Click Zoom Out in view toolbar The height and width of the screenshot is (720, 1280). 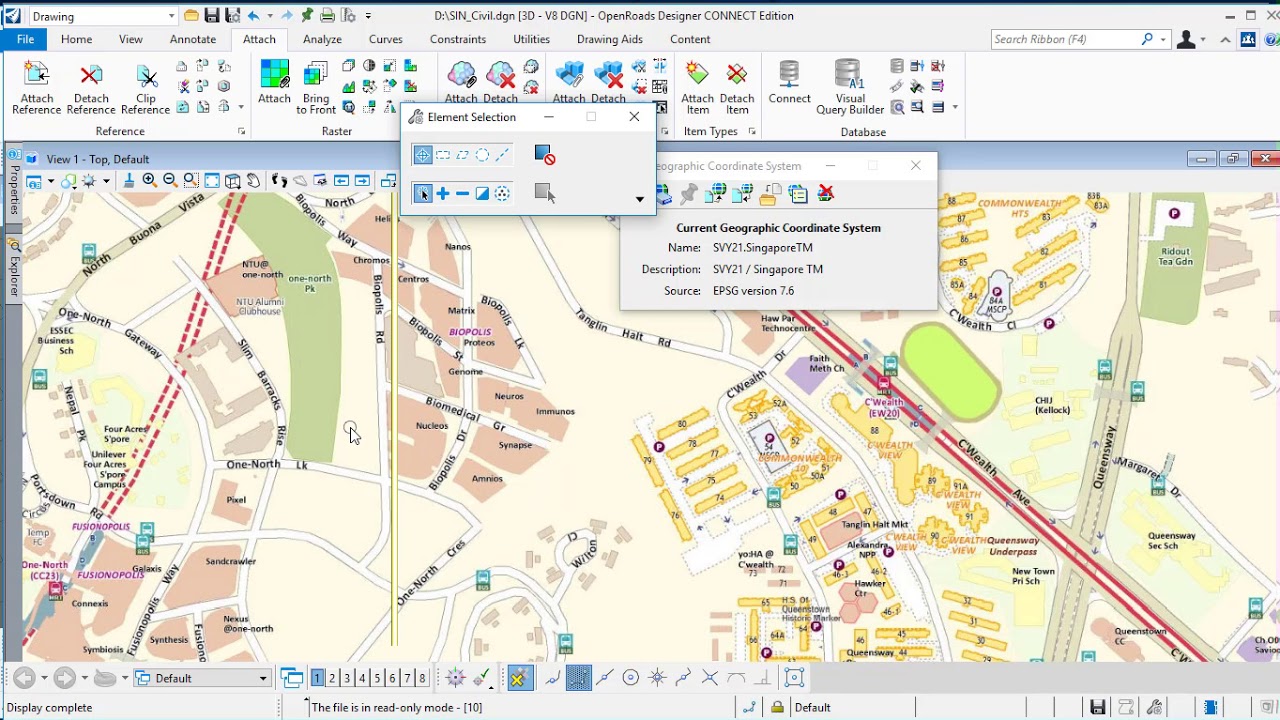(170, 180)
